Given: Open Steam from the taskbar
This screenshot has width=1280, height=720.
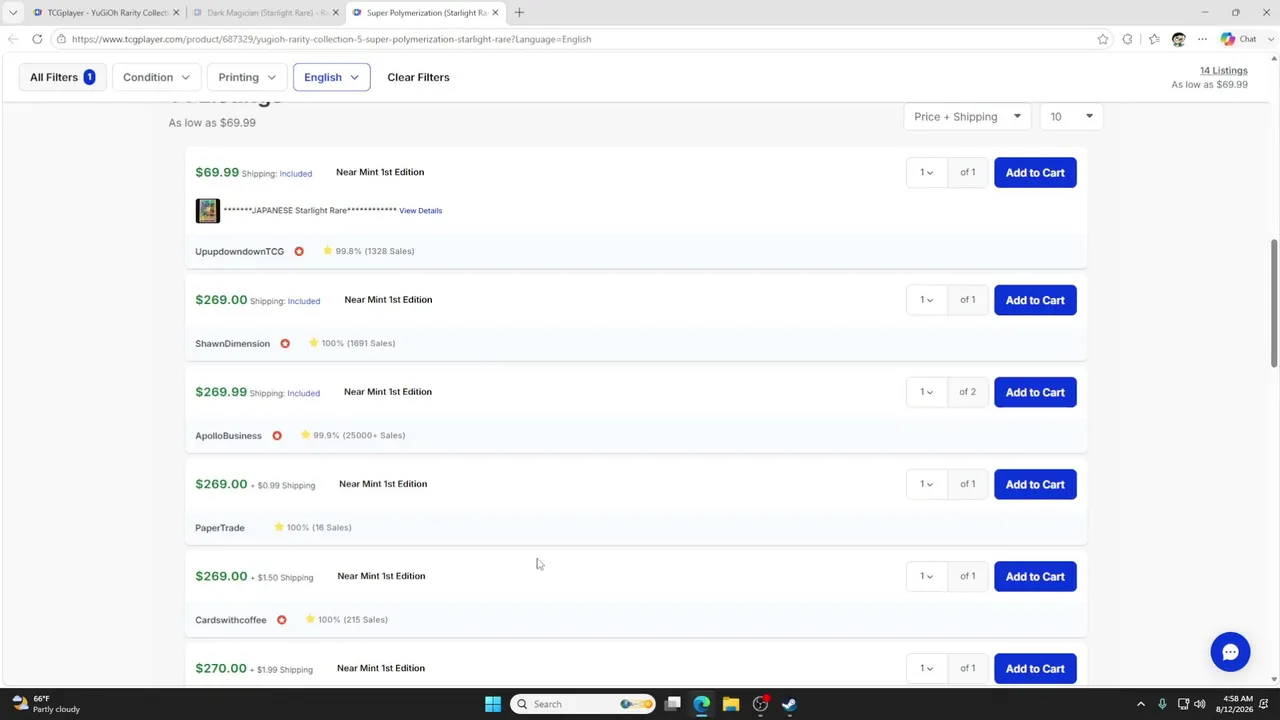Looking at the screenshot, I should [789, 704].
